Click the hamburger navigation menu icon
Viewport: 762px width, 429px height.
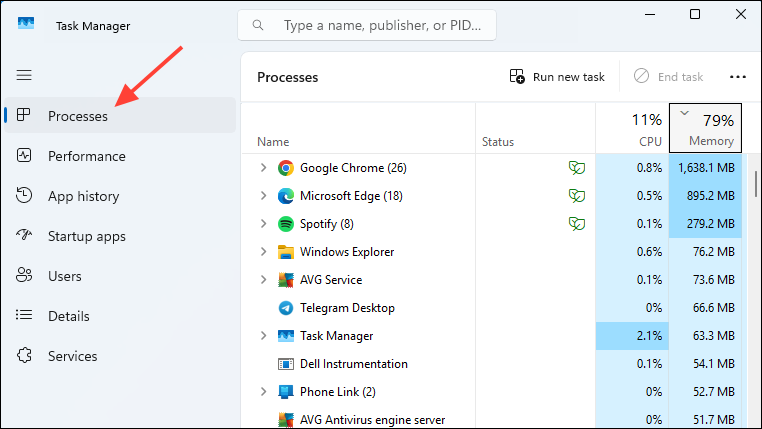24,75
